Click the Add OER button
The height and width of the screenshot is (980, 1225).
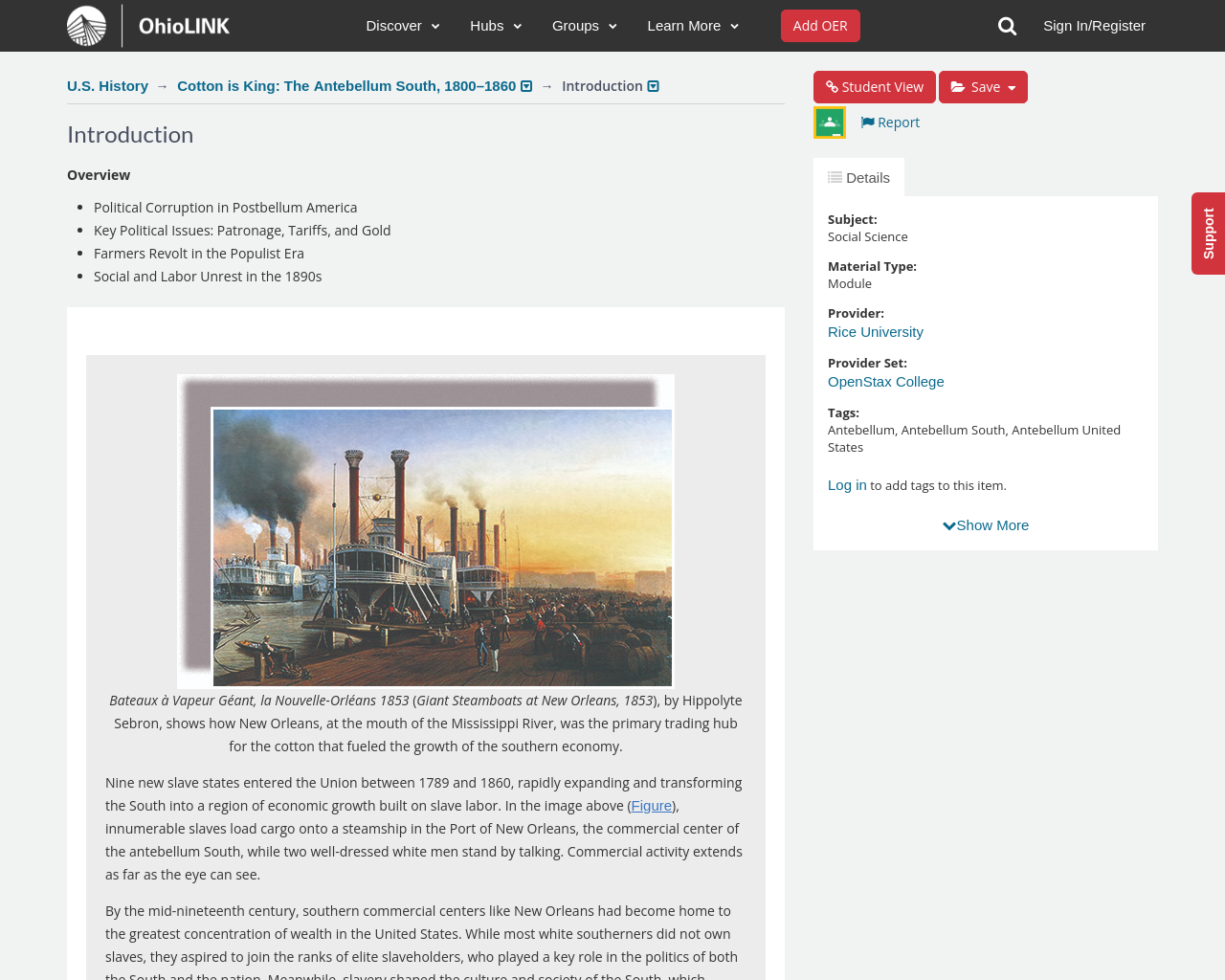click(x=820, y=26)
